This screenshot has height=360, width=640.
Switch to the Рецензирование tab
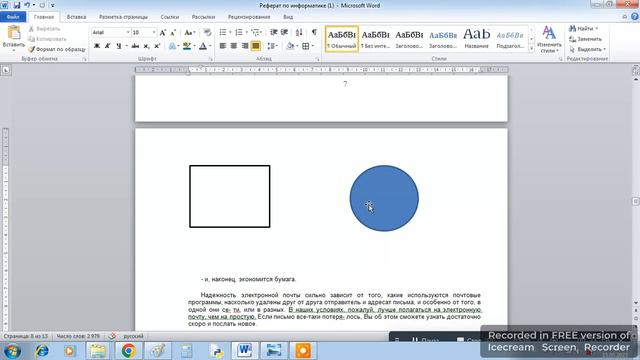point(249,17)
